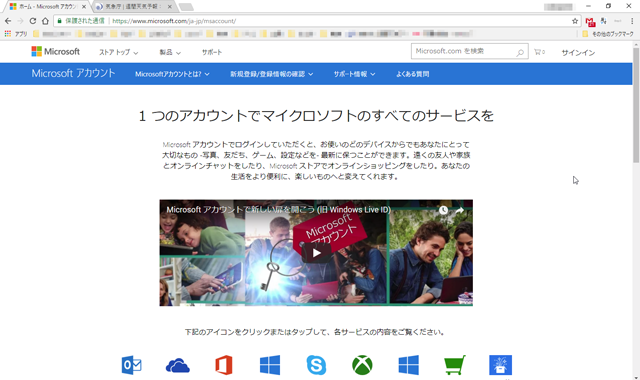Go back with browser back arrow
This screenshot has height=380, width=640.
pyautogui.click(x=8, y=21)
